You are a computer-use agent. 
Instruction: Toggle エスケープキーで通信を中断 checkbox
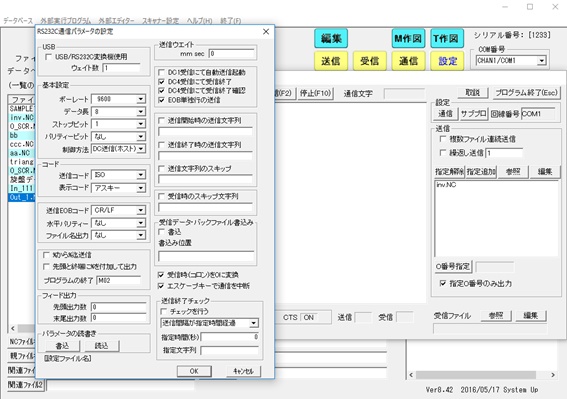click(x=161, y=286)
